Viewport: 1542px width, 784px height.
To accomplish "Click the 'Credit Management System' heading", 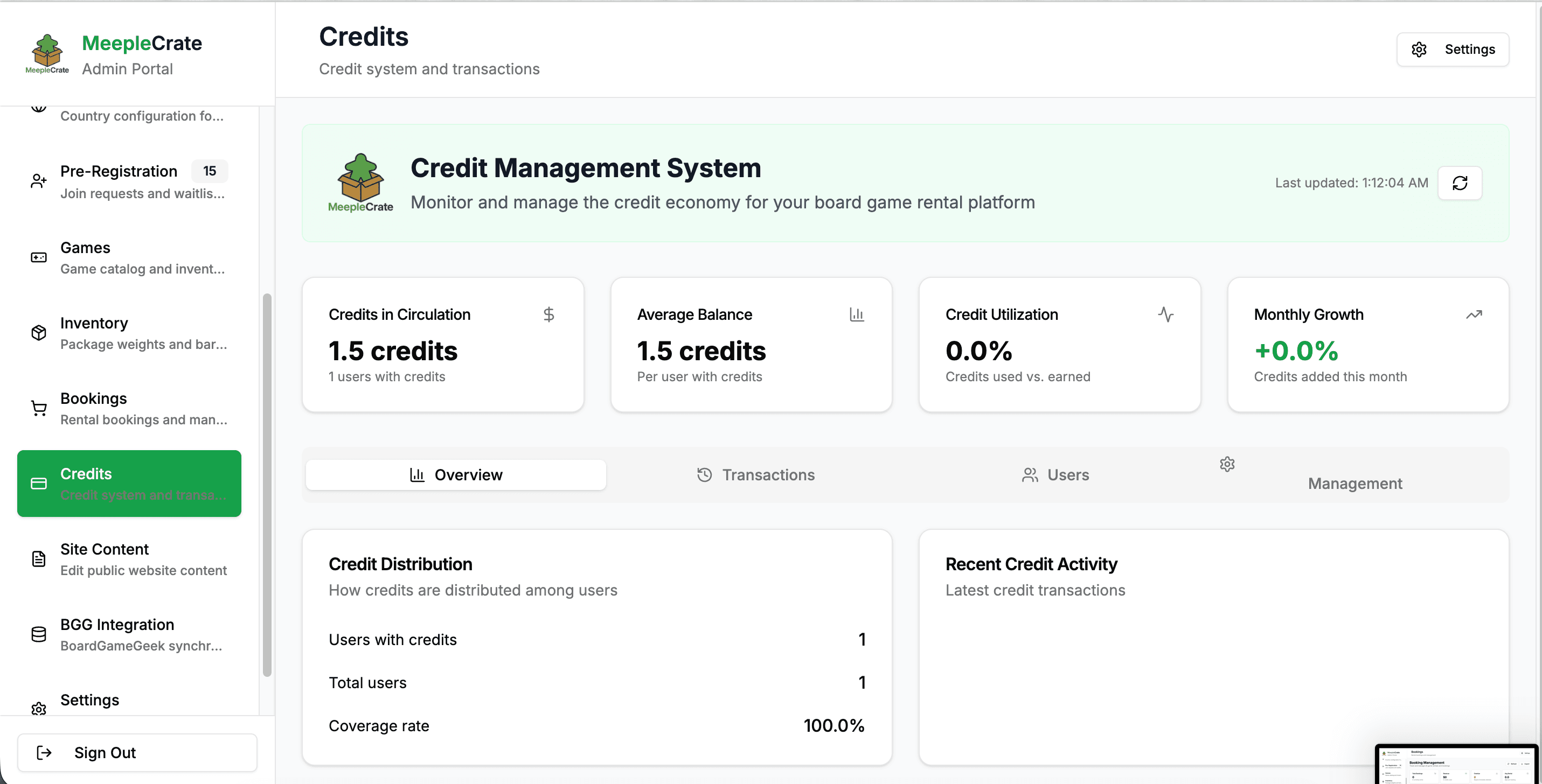I will pyautogui.click(x=586, y=167).
